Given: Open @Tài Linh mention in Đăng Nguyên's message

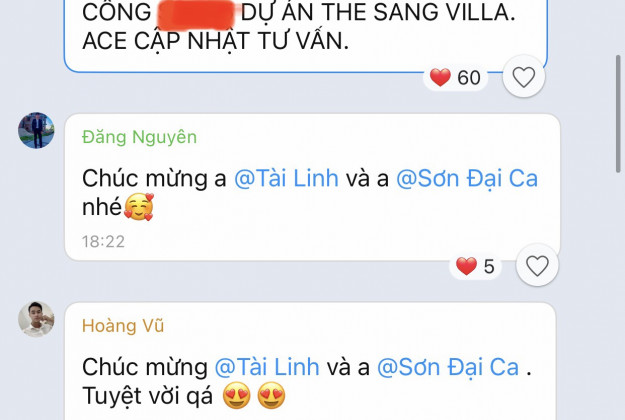Looking at the screenshot, I should pyautogui.click(x=286, y=178).
